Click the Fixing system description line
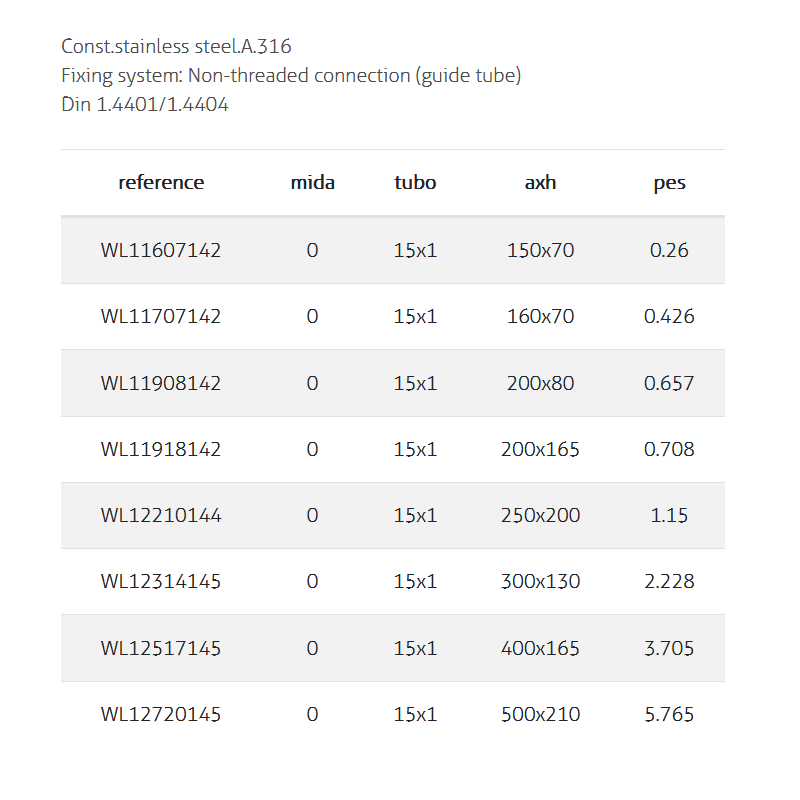800x800 pixels. coord(291,75)
